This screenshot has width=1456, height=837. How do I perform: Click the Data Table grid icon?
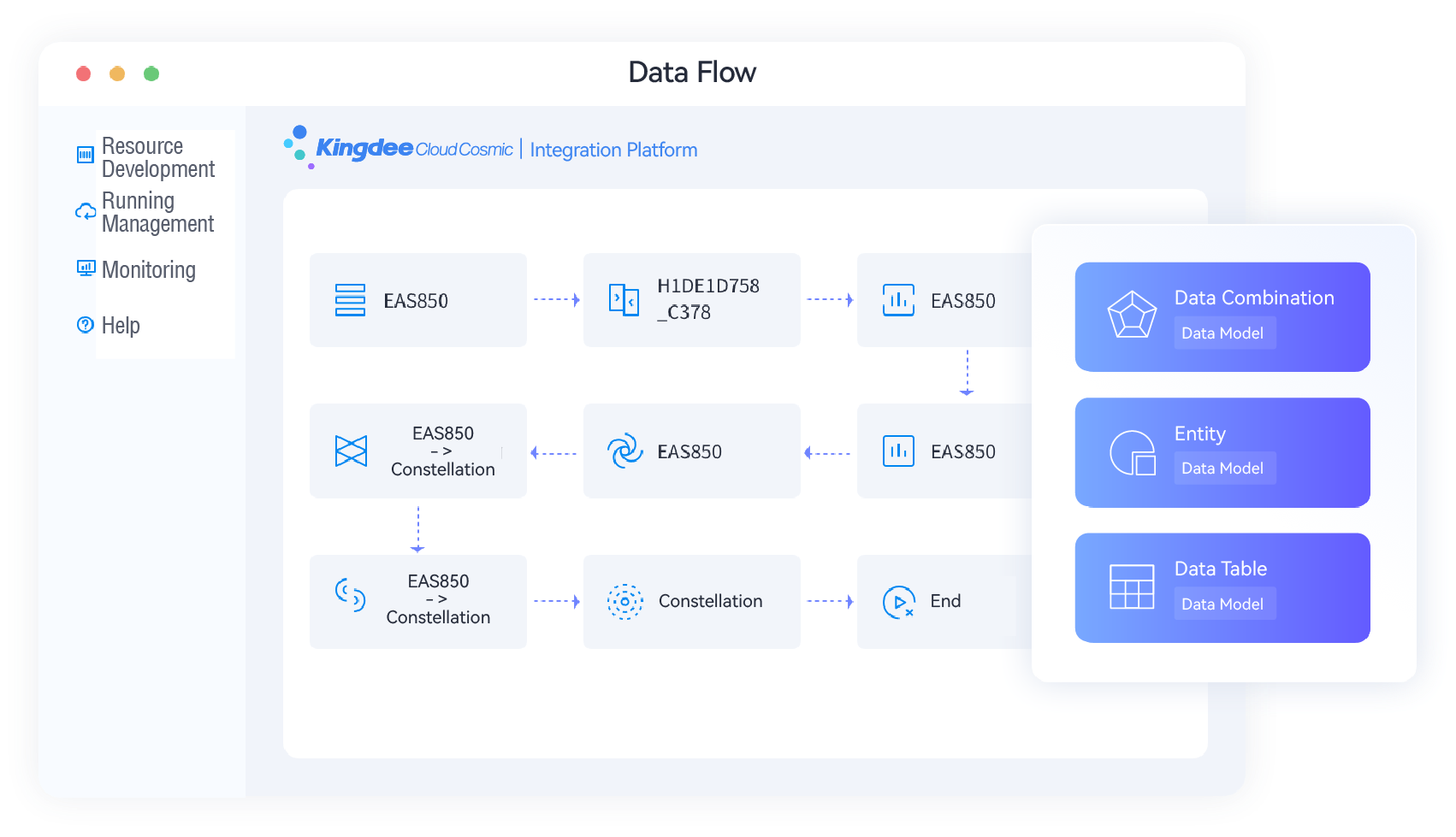(1132, 586)
